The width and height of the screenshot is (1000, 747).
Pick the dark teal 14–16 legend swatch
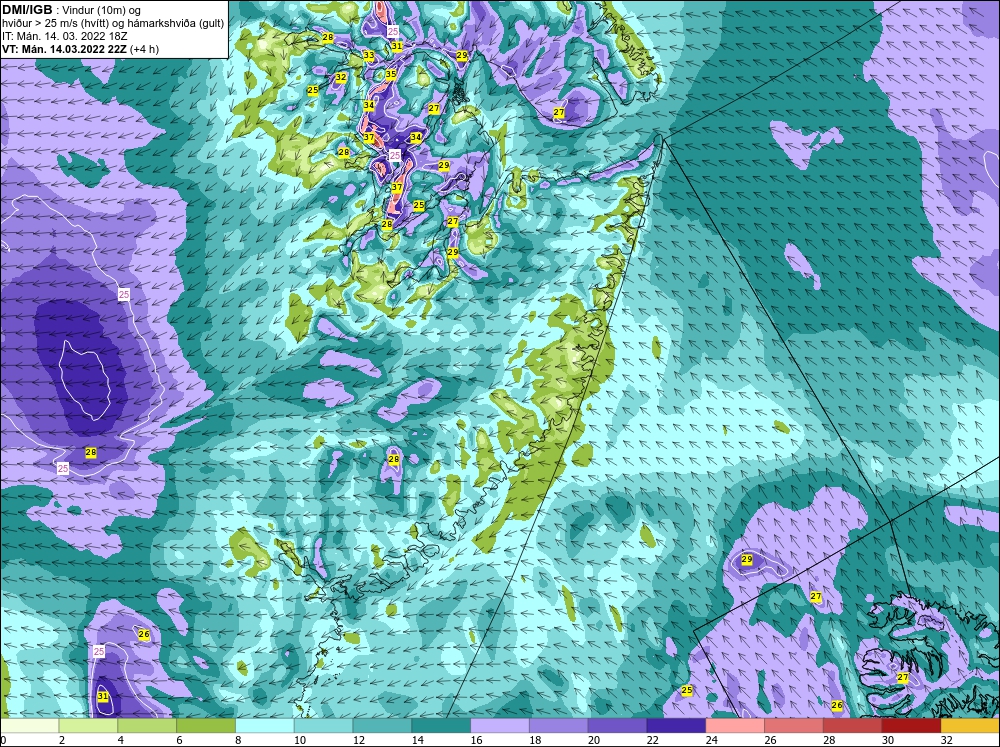click(x=441, y=725)
